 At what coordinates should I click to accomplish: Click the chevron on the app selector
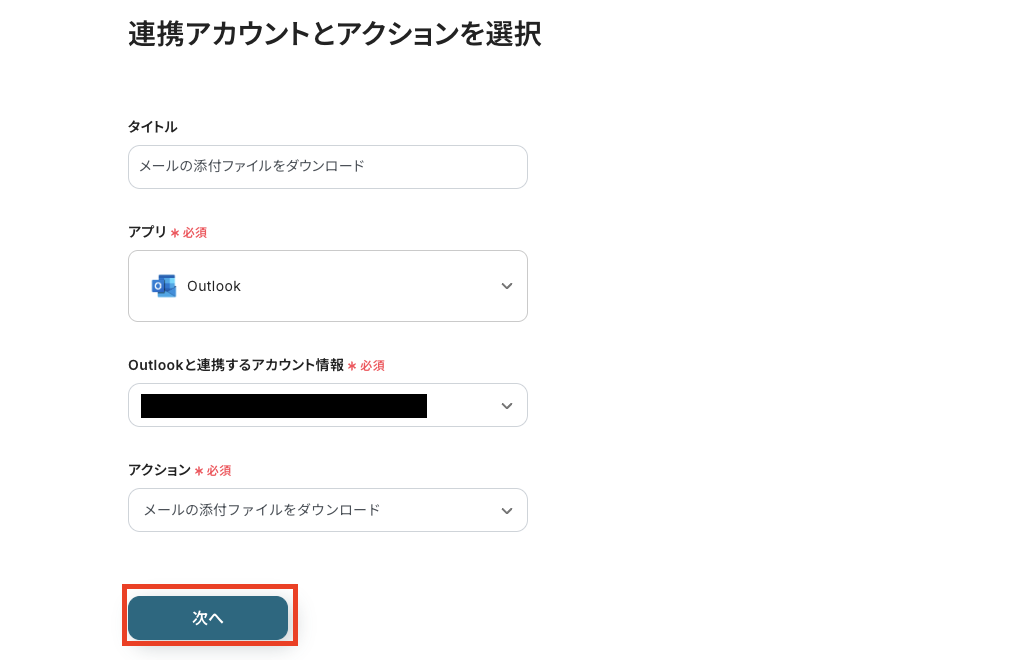click(507, 286)
